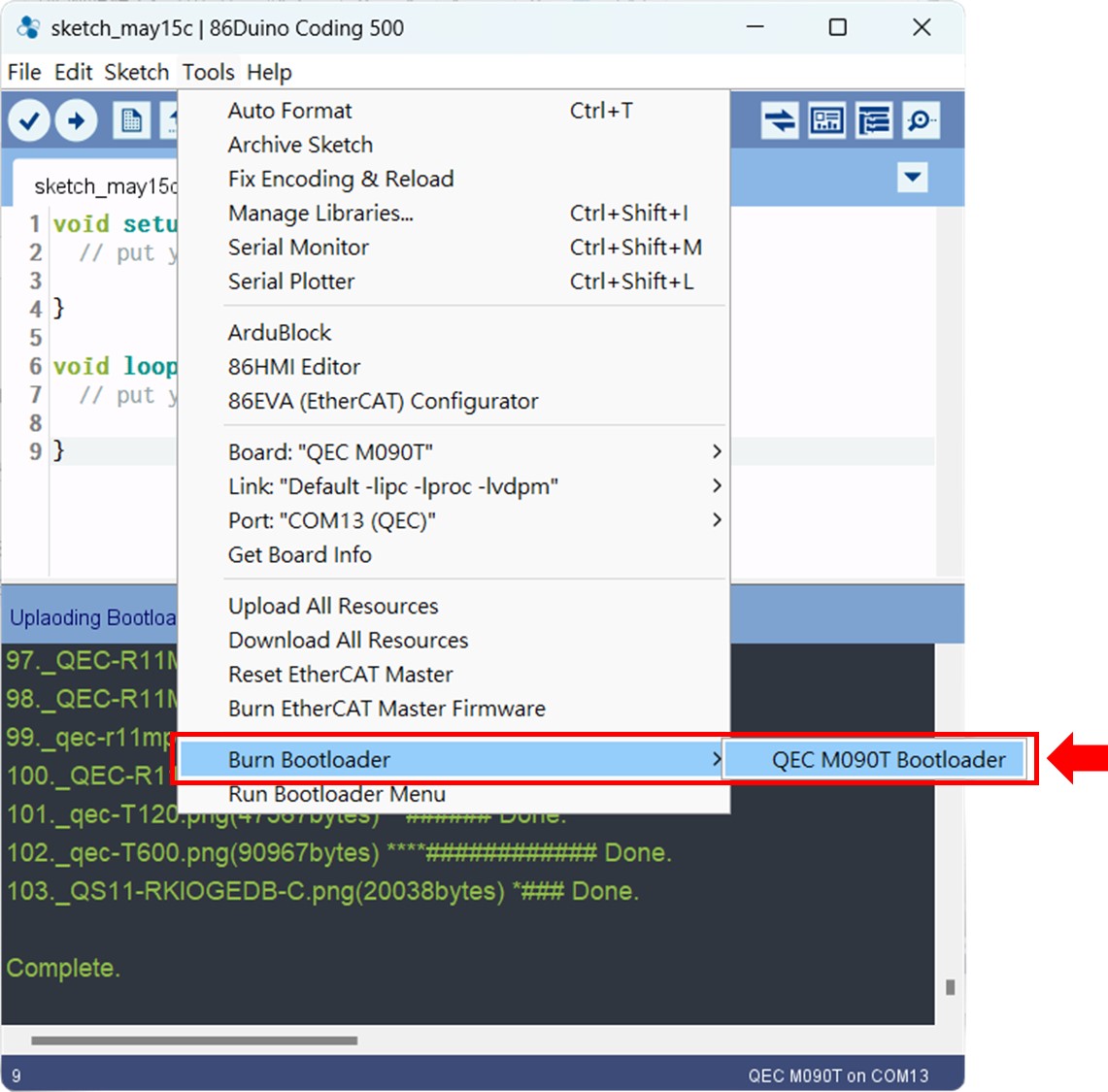Screen dimensions: 1108x1092
Task: Click the Upload arrow icon
Action: coord(77,120)
